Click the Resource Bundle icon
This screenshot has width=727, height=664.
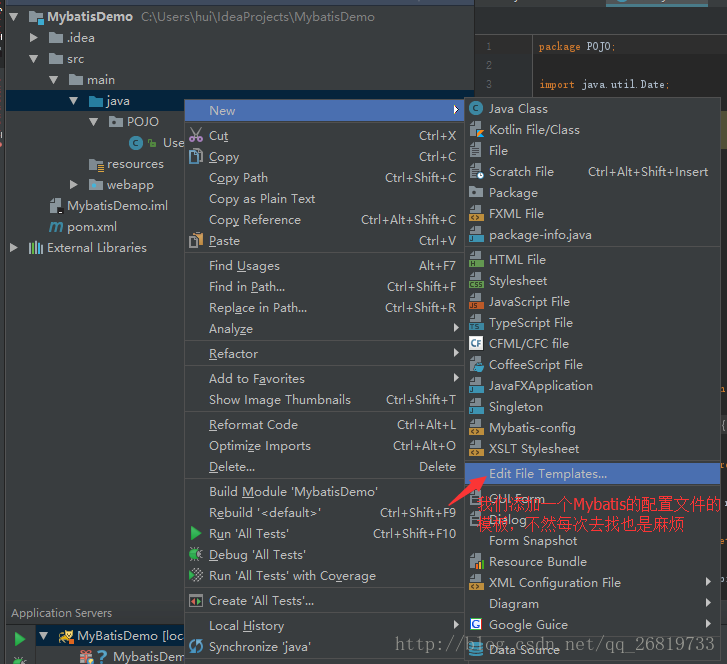tap(476, 562)
